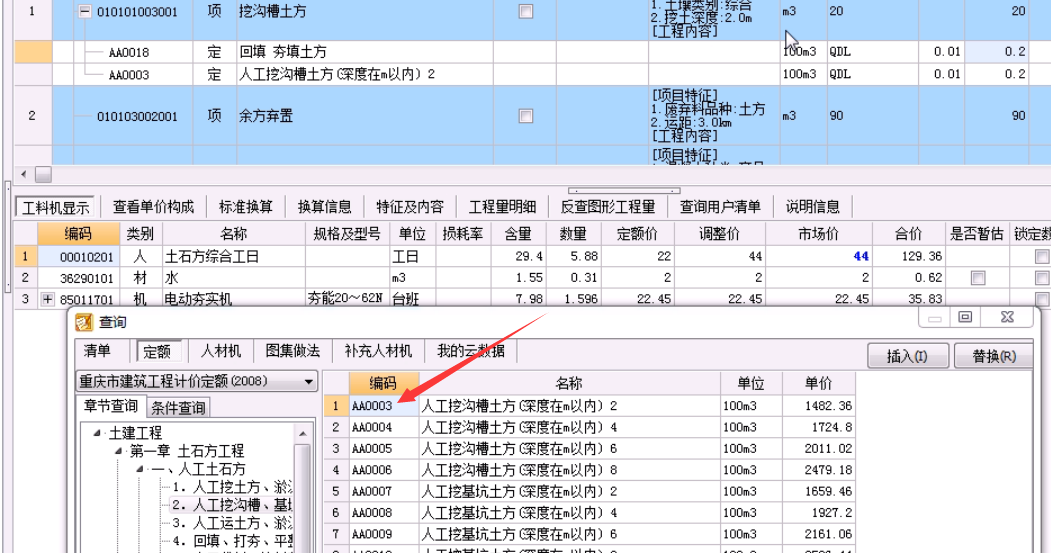This screenshot has width=1051, height=553.
Task: Open the 工程量明细 tab
Action: (x=502, y=207)
